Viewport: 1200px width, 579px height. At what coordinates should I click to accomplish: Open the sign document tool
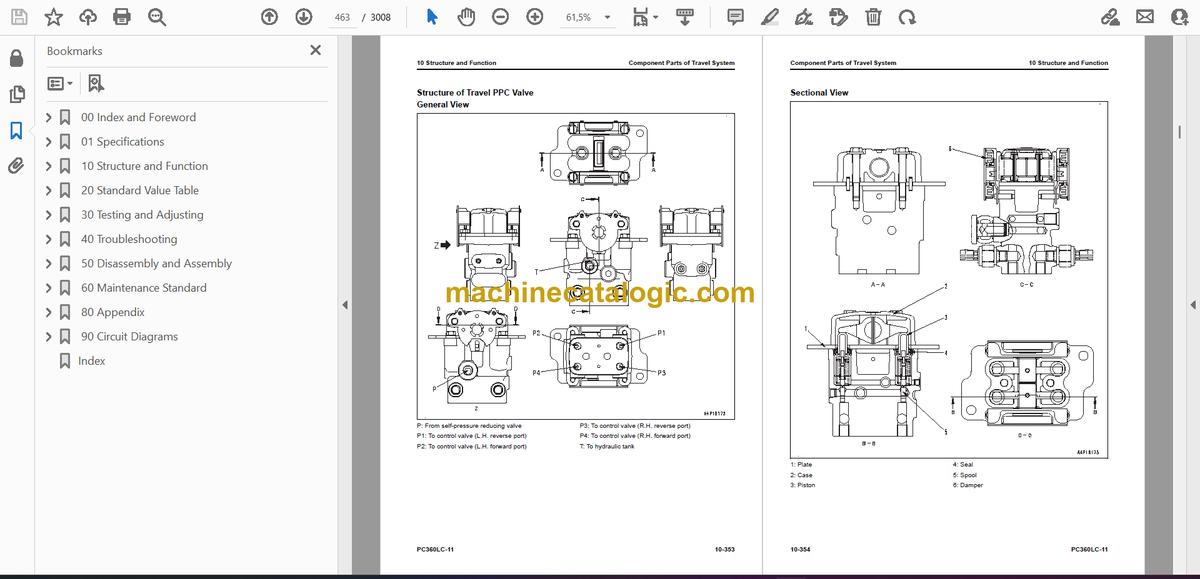tap(804, 17)
